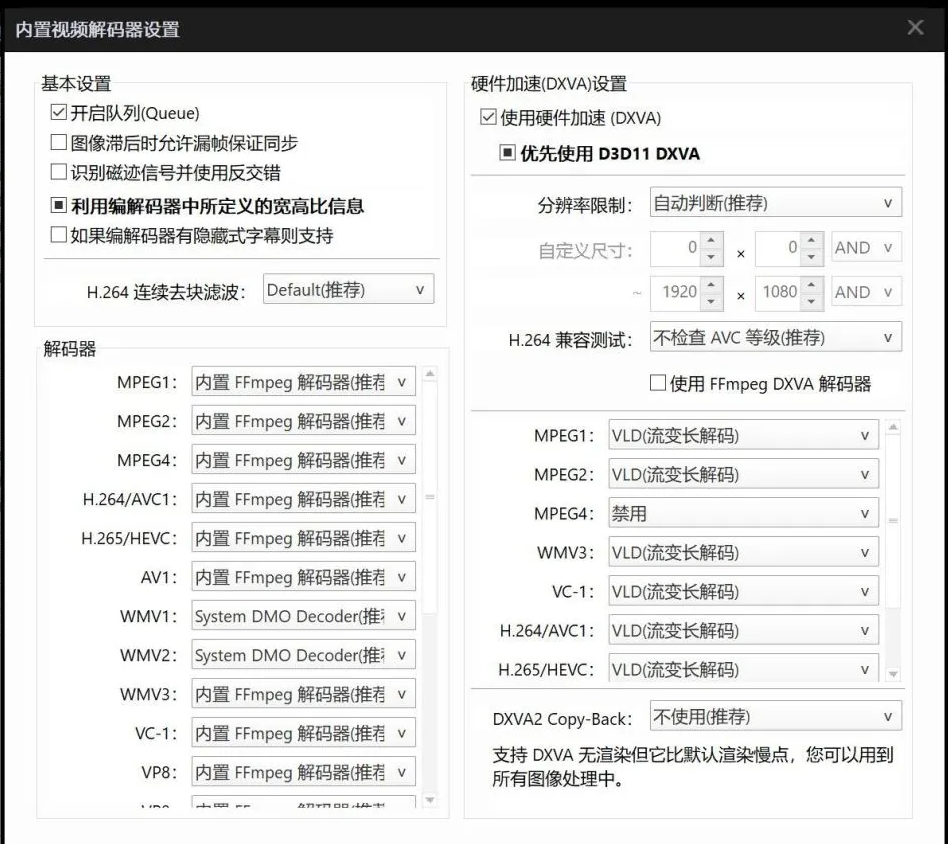The image size is (948, 844).
Task: Click the first custom width field showing 0
Action: (x=676, y=248)
